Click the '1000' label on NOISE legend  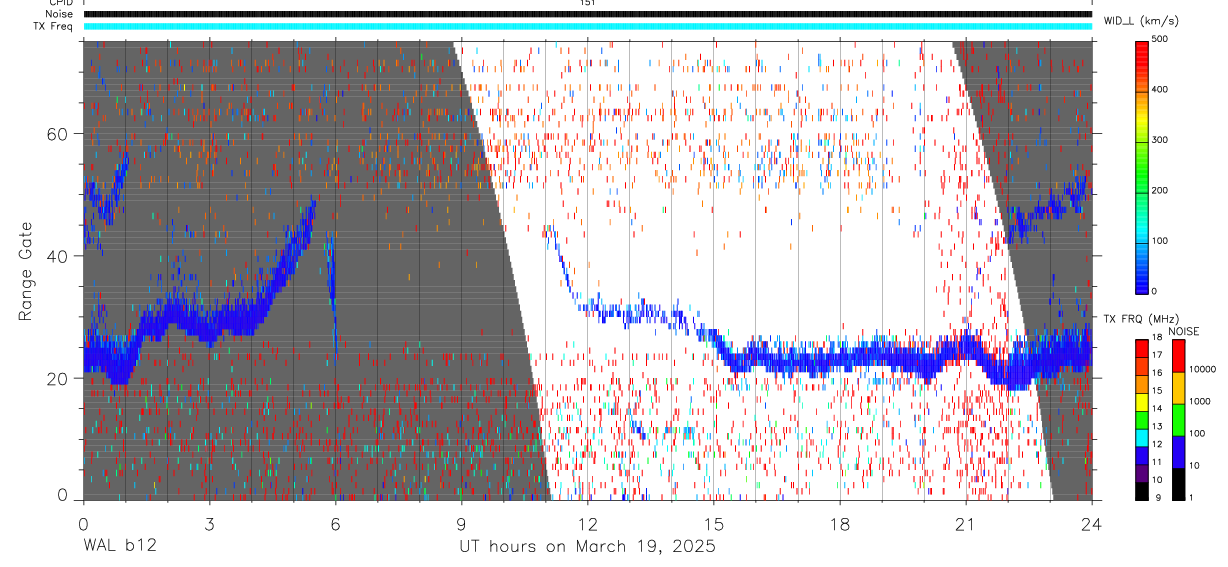(1200, 402)
